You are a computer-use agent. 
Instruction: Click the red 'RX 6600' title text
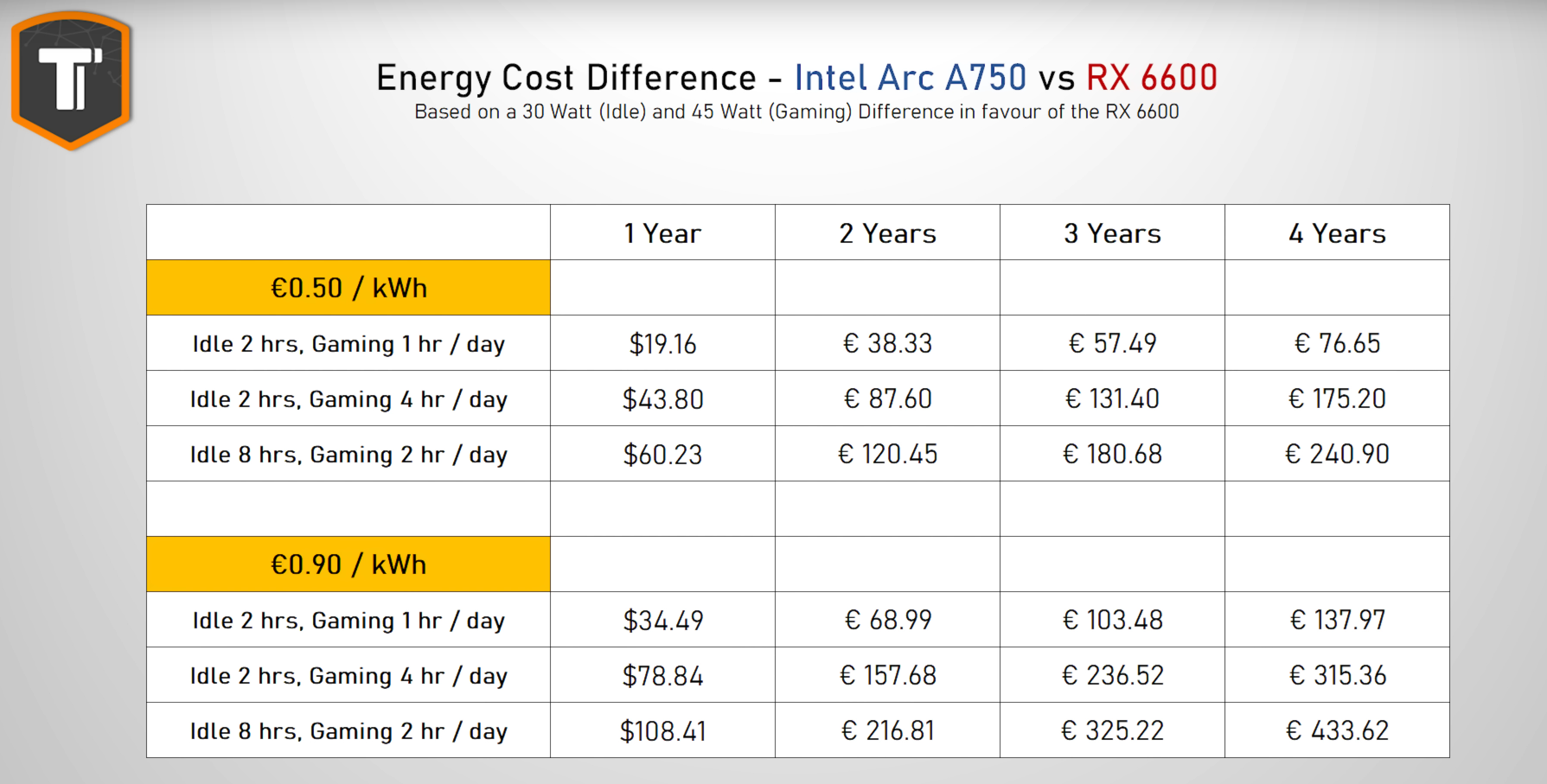click(x=1152, y=78)
